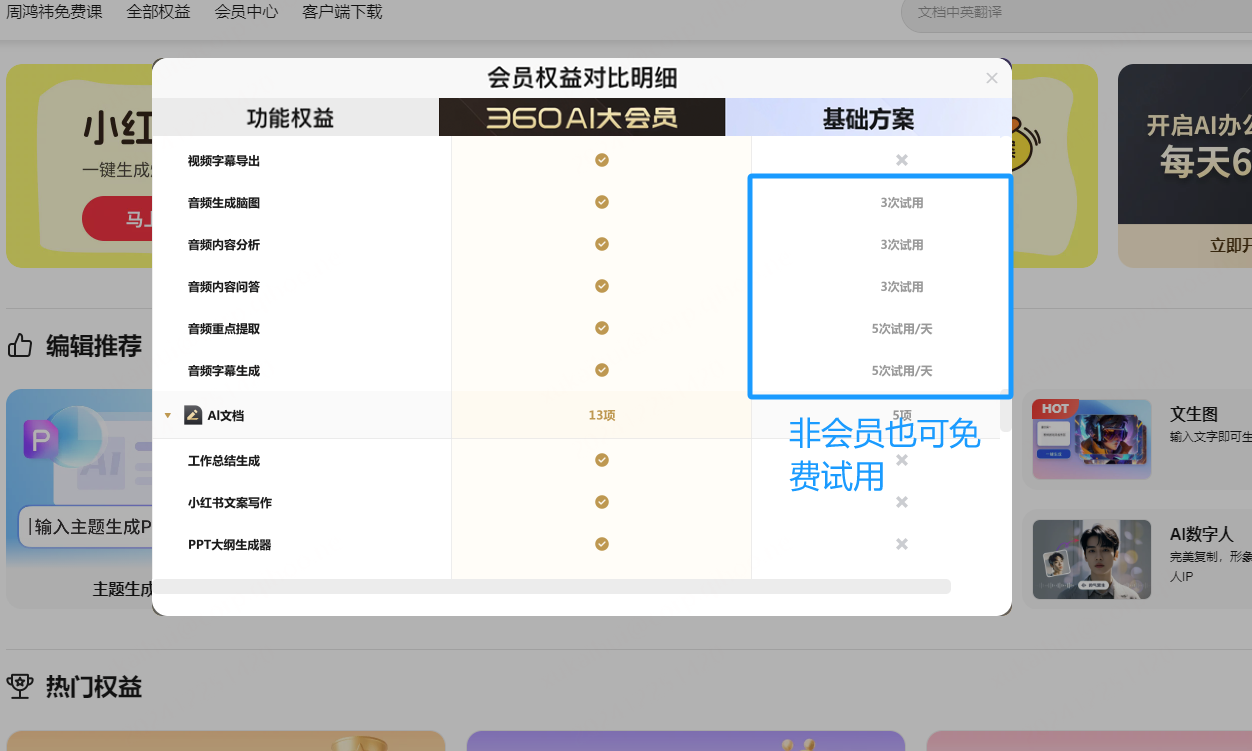
Task: Click the 热门权益 trophy icon
Action: 20,686
